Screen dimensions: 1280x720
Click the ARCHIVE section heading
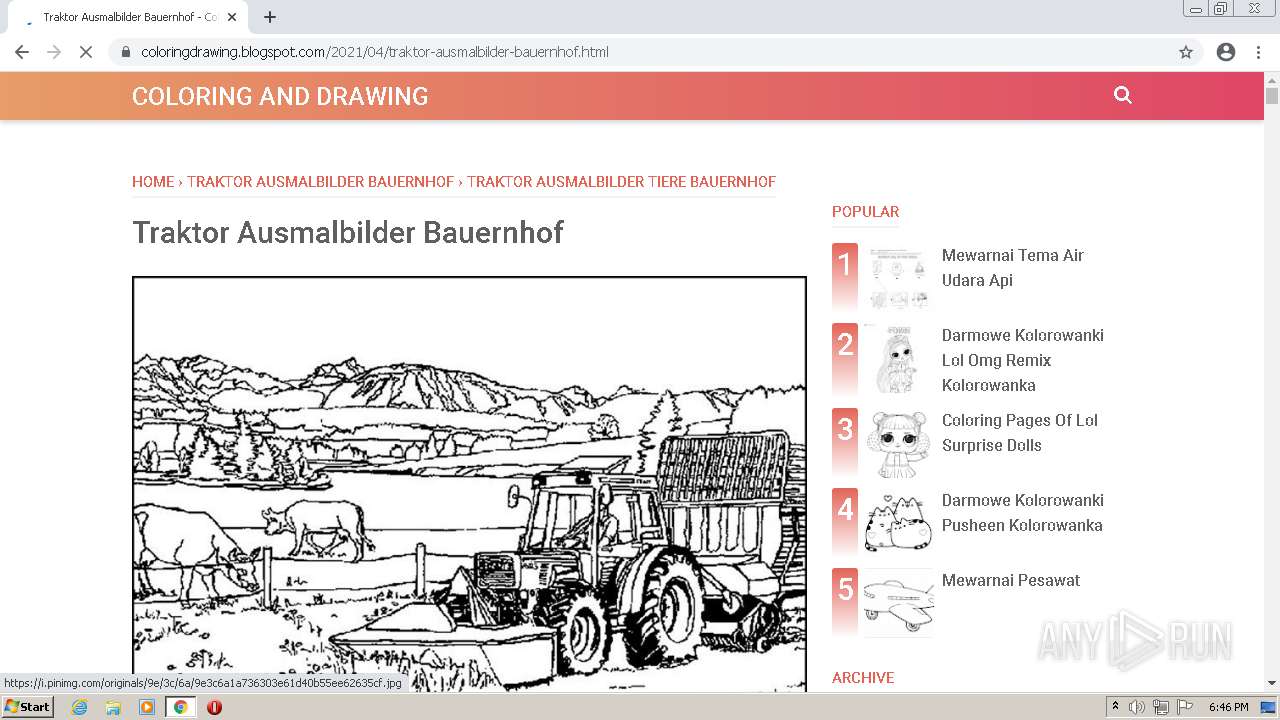tap(863, 678)
